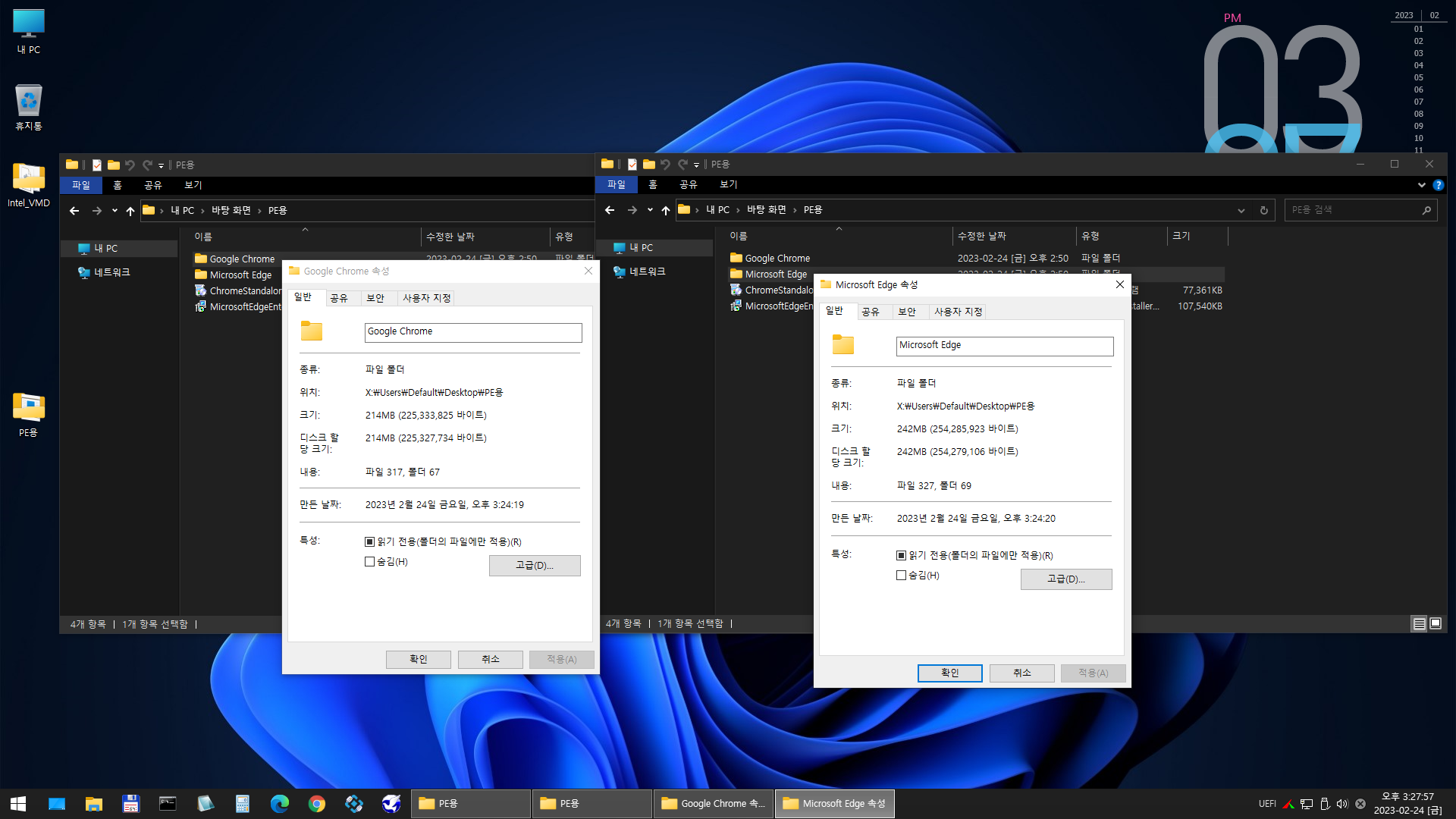Switch to 공유 tab in Google Chrome properties
Screen dimensions: 1456x819
pyautogui.click(x=339, y=298)
